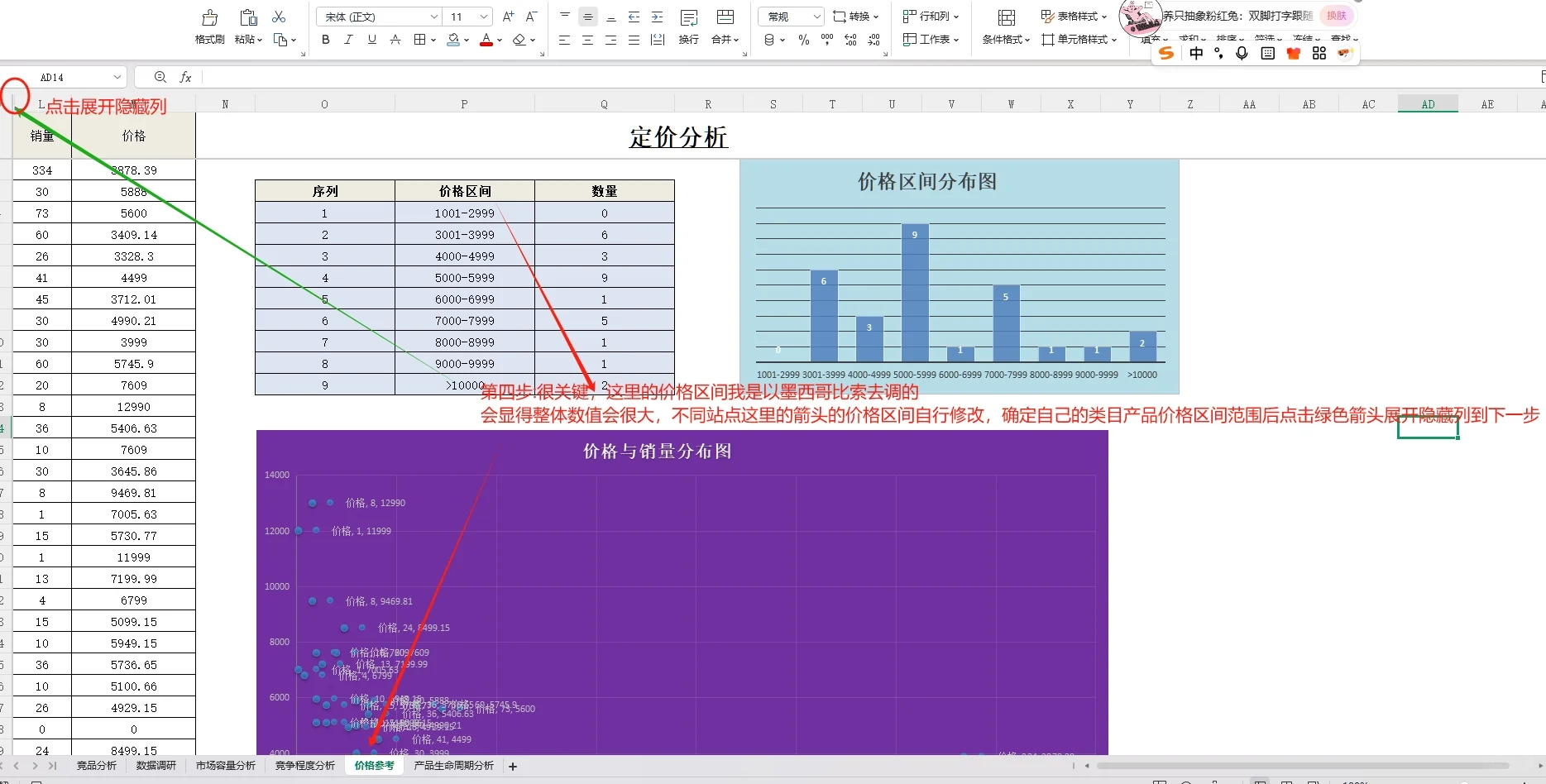Open Table Style (表格样式) menu
Screen dimensions: 1546x784
[1073, 17]
